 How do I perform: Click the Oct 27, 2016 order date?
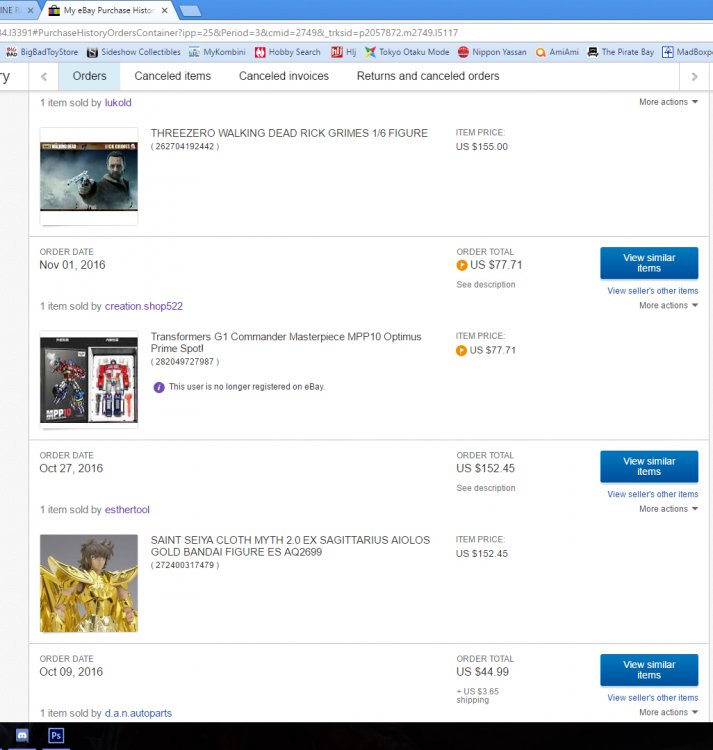coord(71,468)
